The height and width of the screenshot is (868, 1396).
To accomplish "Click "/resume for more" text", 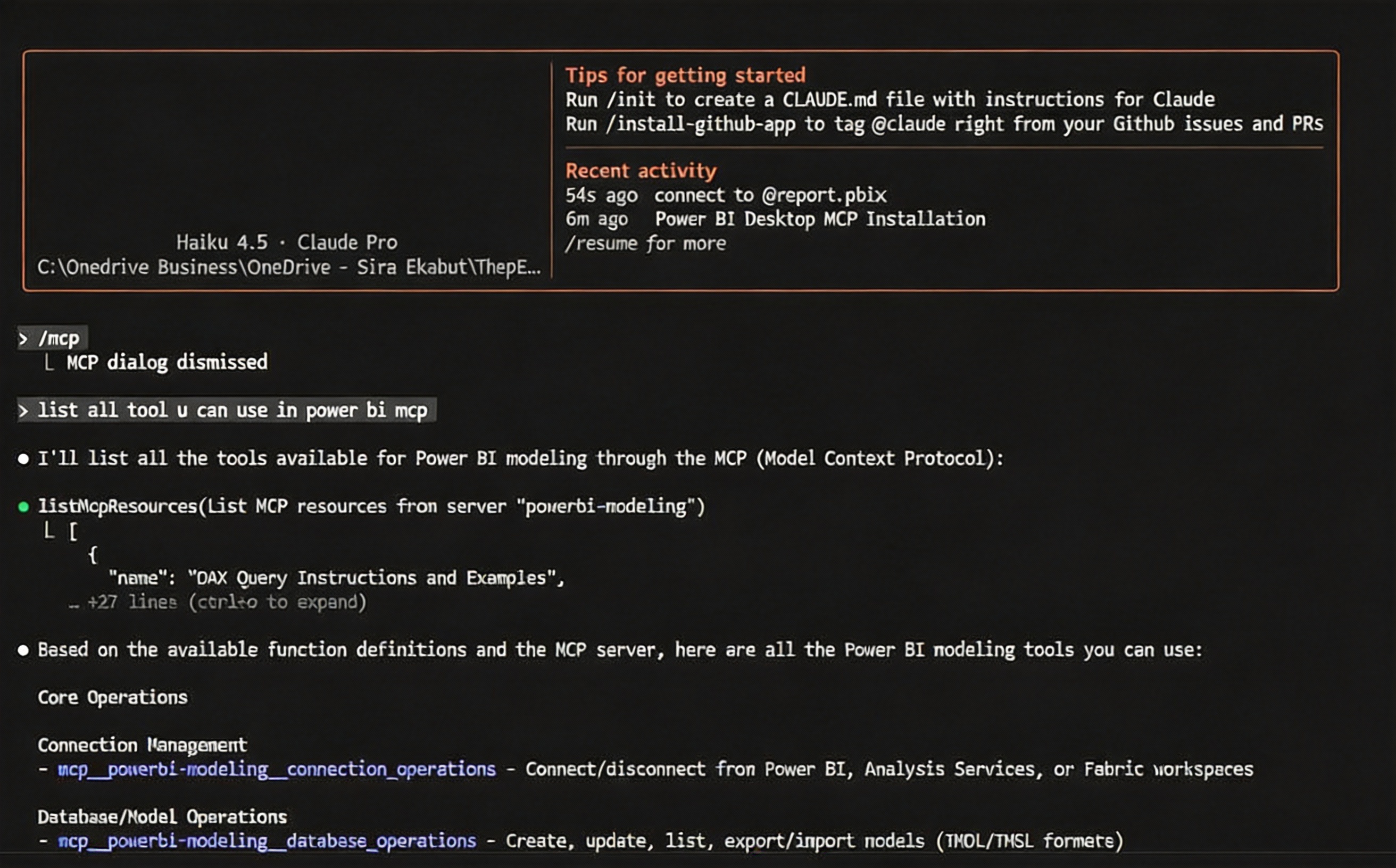I will (x=645, y=244).
